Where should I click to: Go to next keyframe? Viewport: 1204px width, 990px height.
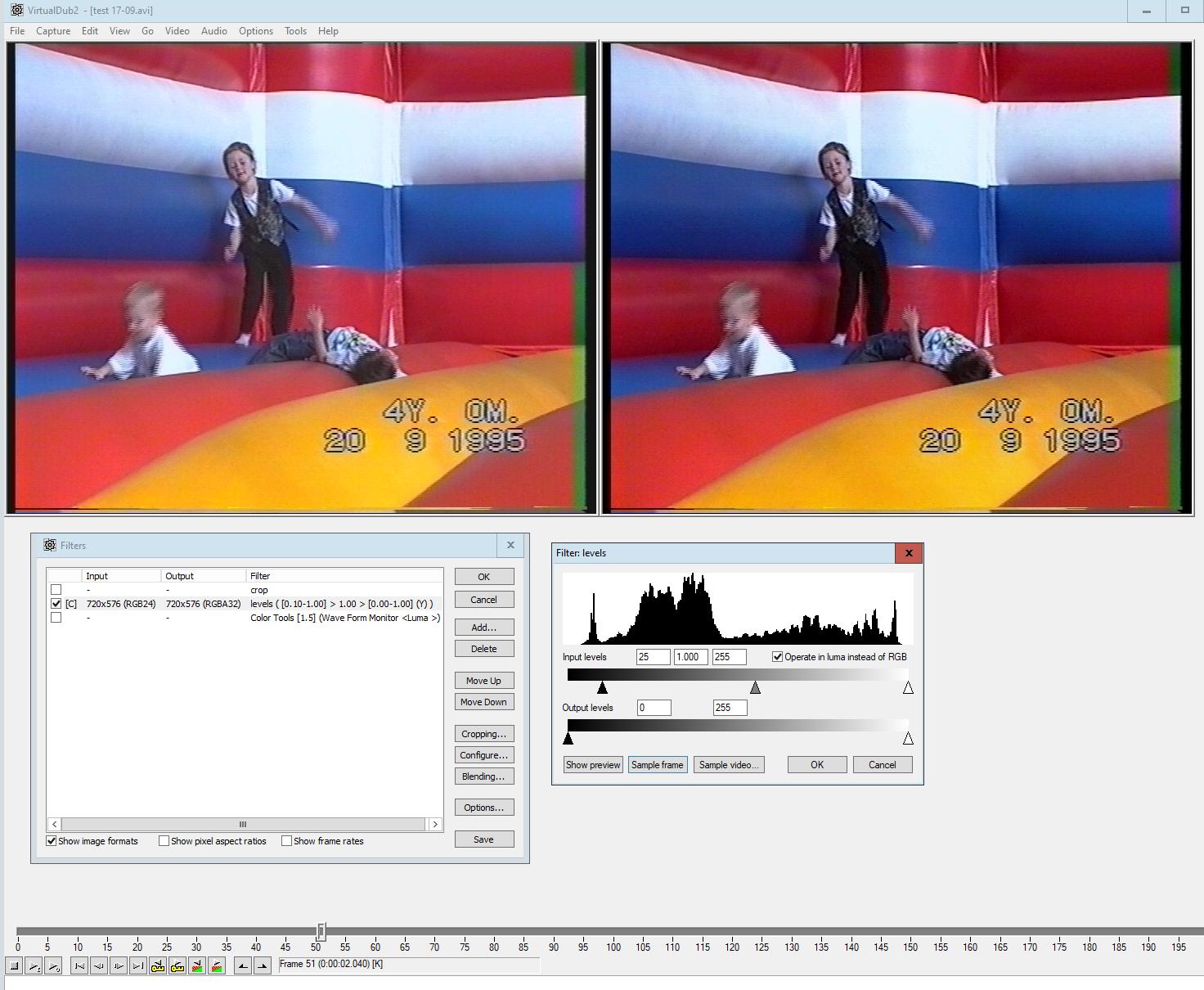click(177, 966)
